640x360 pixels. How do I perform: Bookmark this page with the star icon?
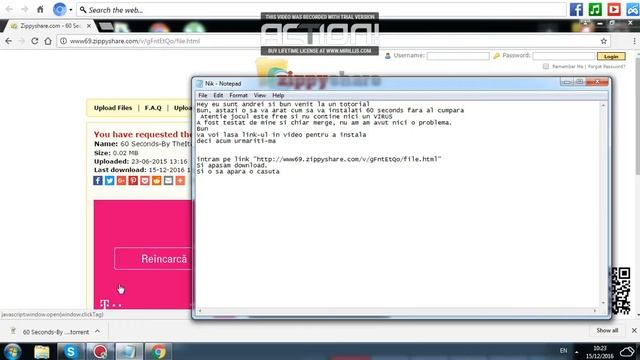pyautogui.click(x=604, y=41)
